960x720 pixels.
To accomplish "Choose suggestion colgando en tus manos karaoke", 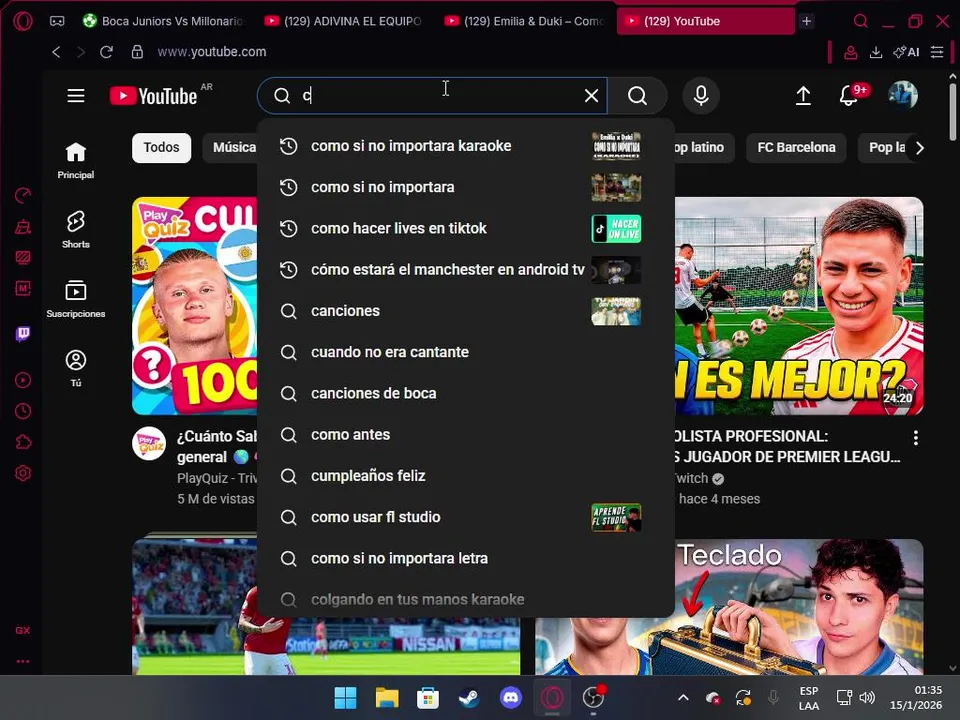I will coord(465,599).
